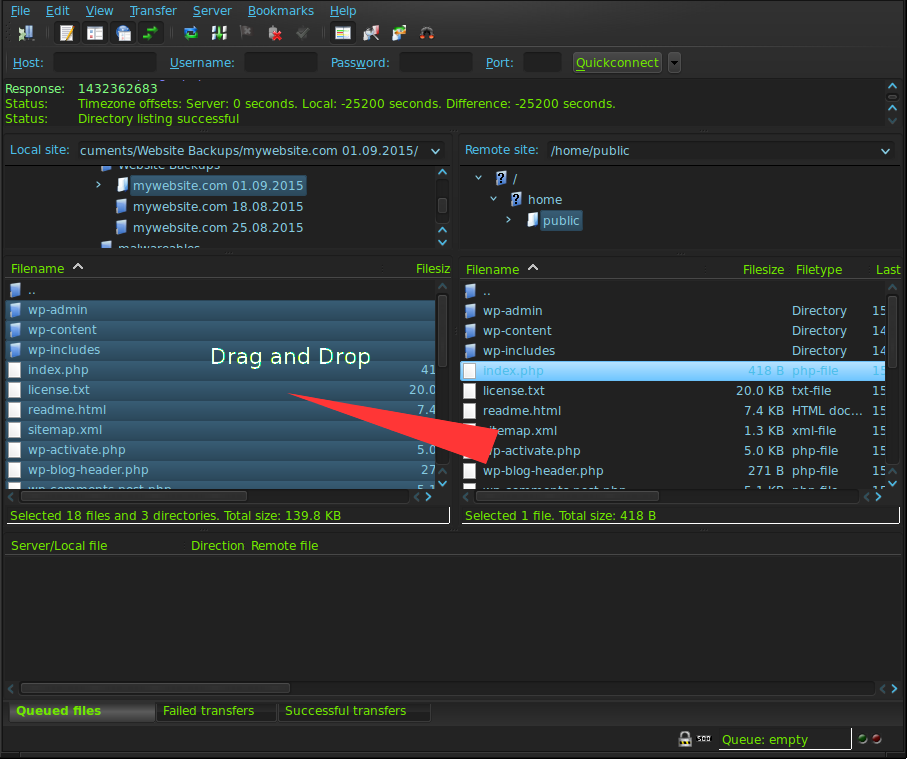
Task: Enable directory comparison icon
Action: (371, 33)
